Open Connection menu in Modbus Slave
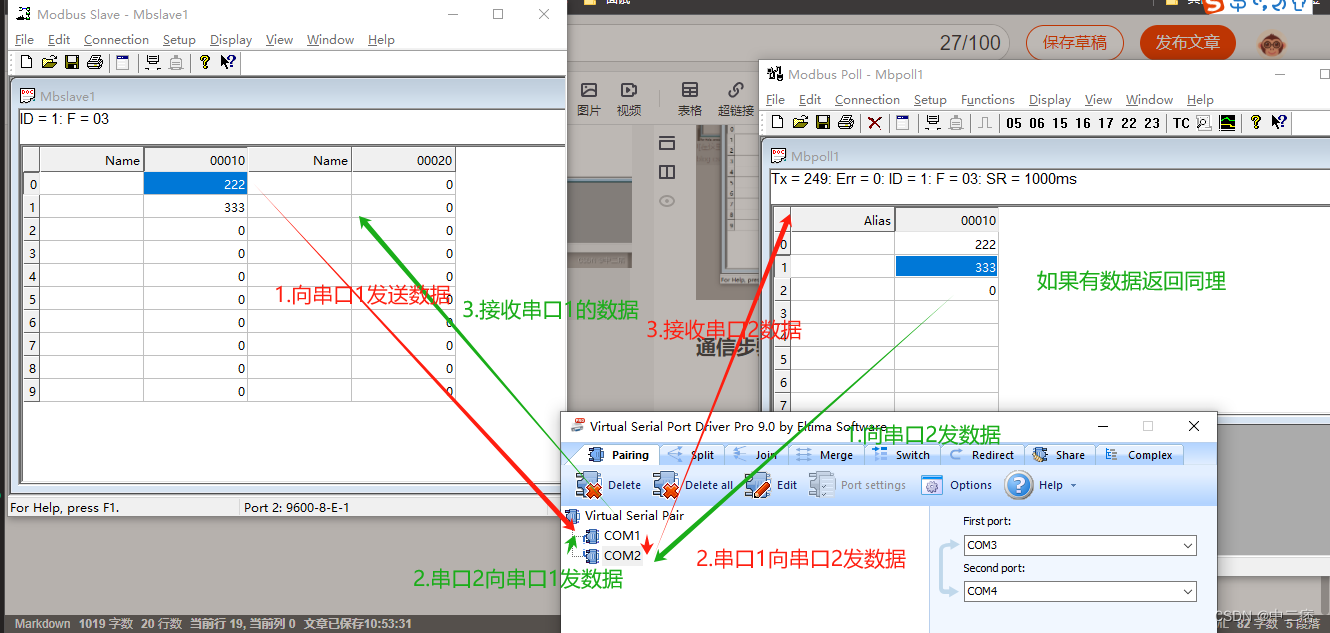Screen dimensions: 1330x633 click(x=116, y=40)
